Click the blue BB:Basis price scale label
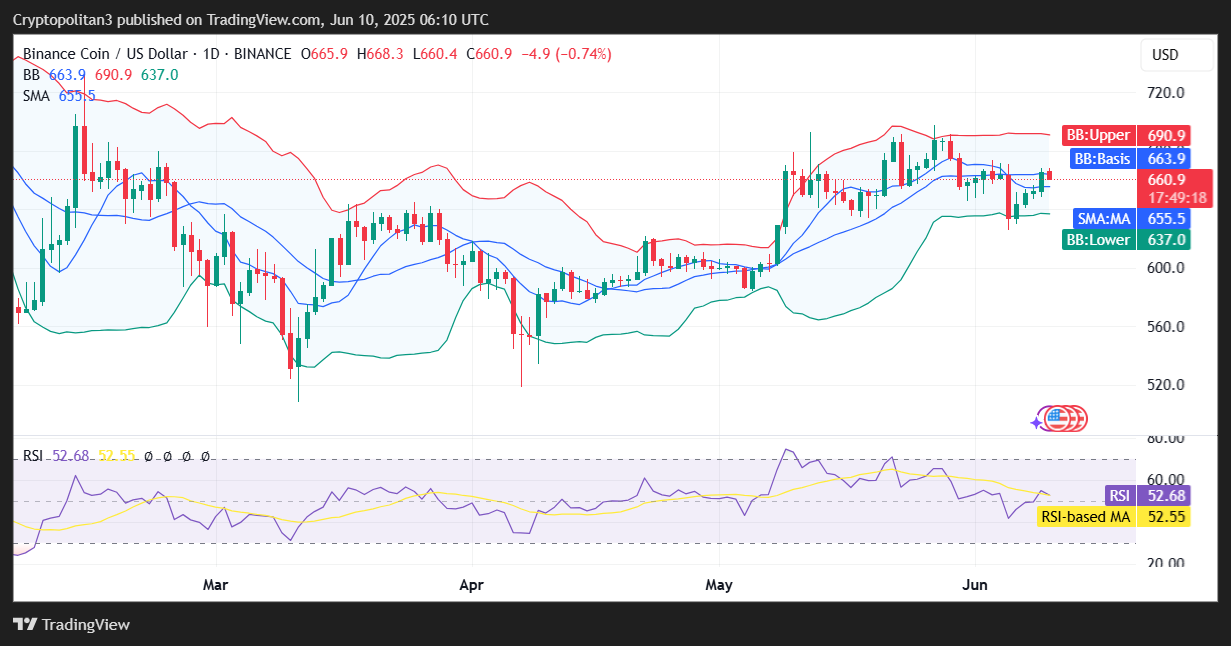This screenshot has width=1231, height=646. [x=1130, y=158]
